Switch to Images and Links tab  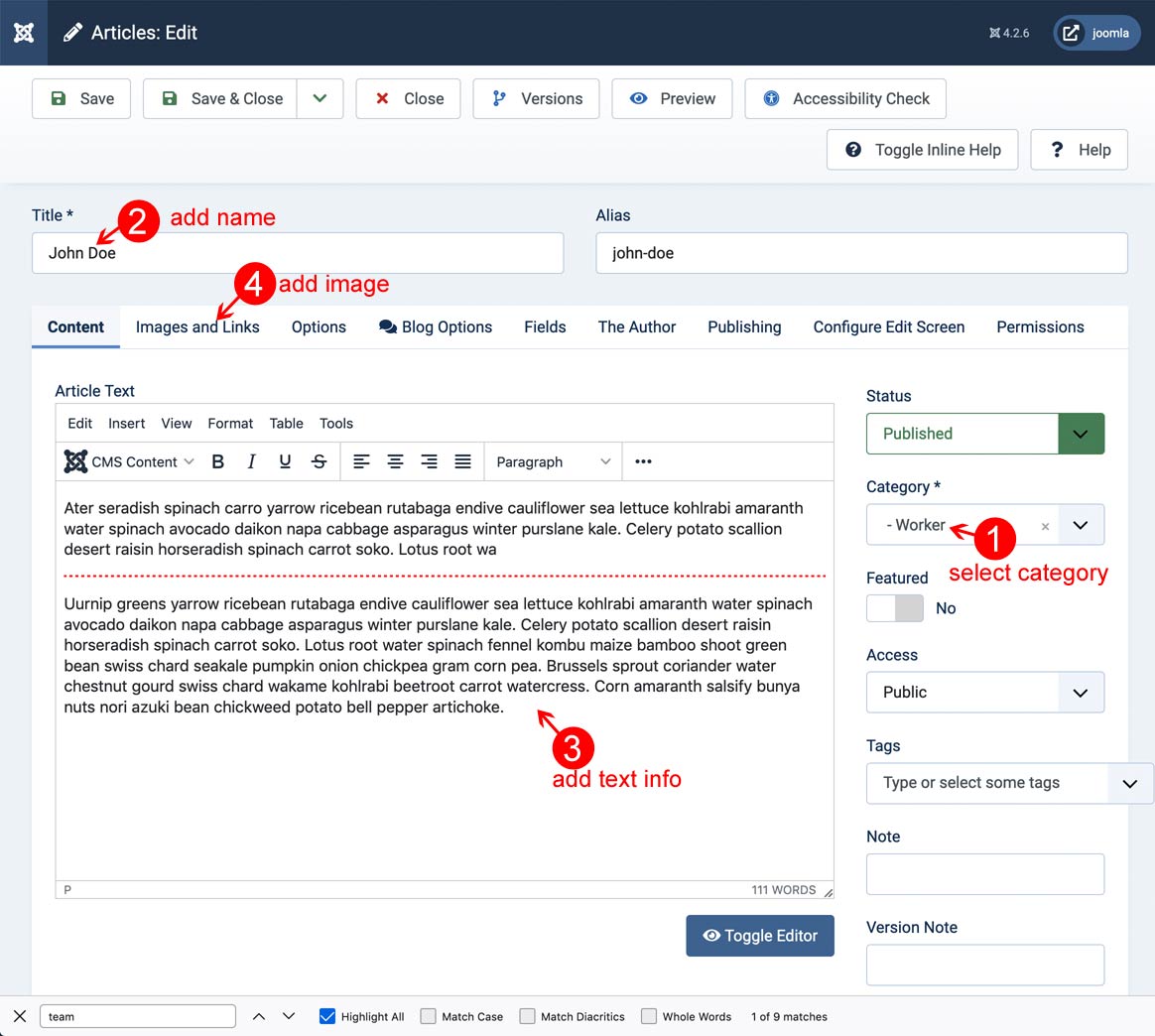click(x=197, y=327)
